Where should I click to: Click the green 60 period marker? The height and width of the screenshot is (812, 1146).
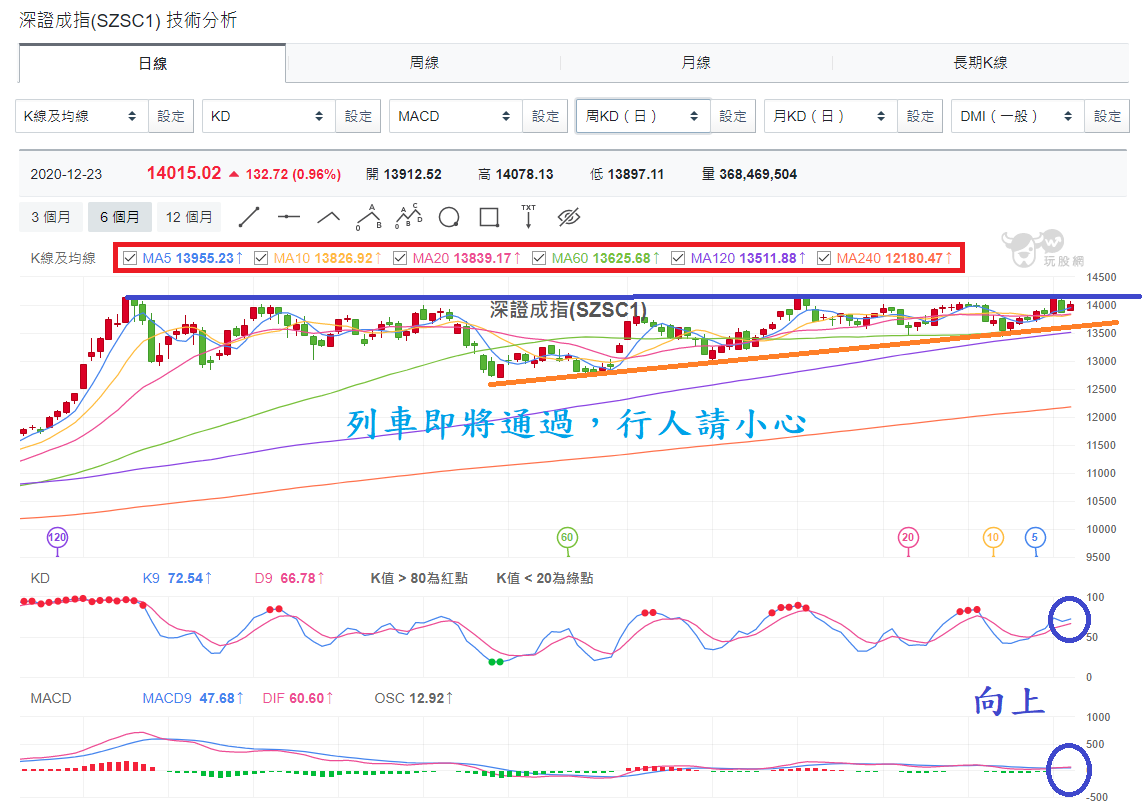567,538
